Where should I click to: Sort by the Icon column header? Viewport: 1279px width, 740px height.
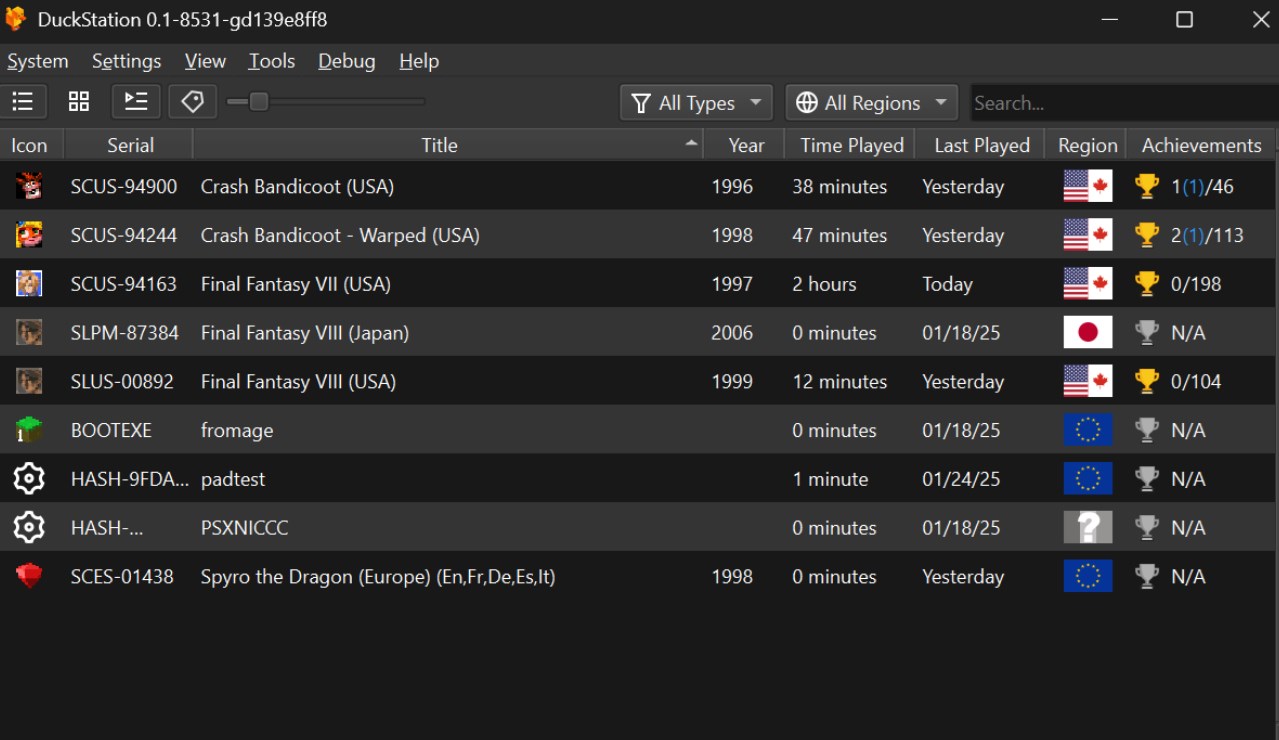pos(31,145)
